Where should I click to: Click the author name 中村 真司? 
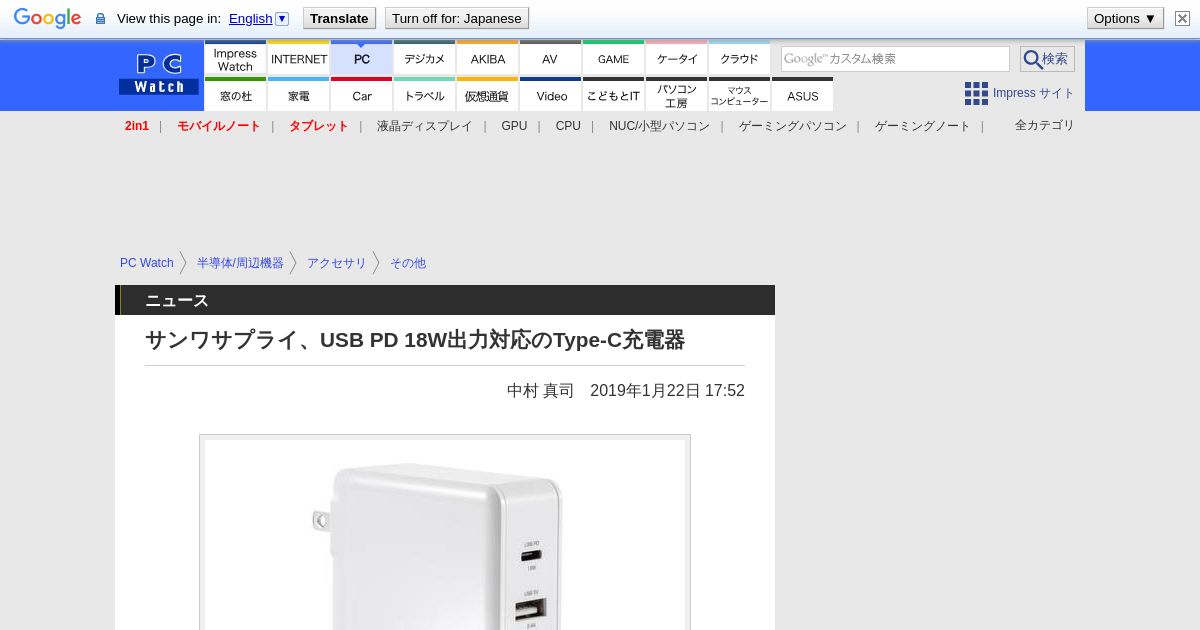coord(540,391)
